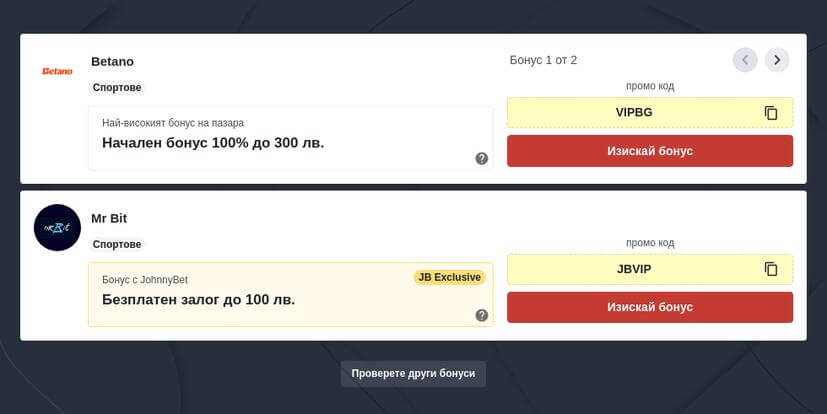This screenshot has width=827, height=414.
Task: Click the Безплатен залог до 100 лв. offer
Action: point(198,299)
